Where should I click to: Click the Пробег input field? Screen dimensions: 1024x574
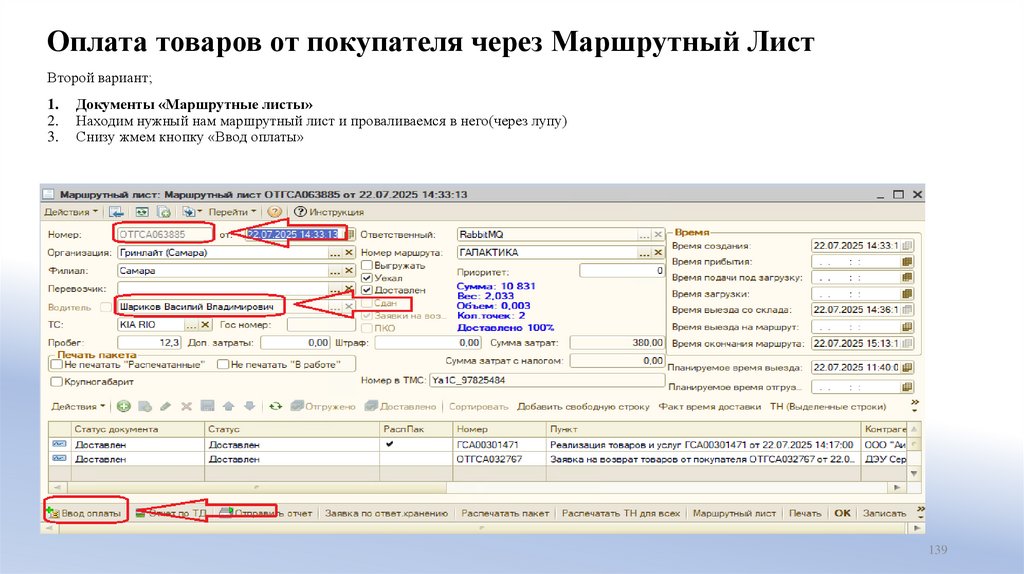coord(150,343)
